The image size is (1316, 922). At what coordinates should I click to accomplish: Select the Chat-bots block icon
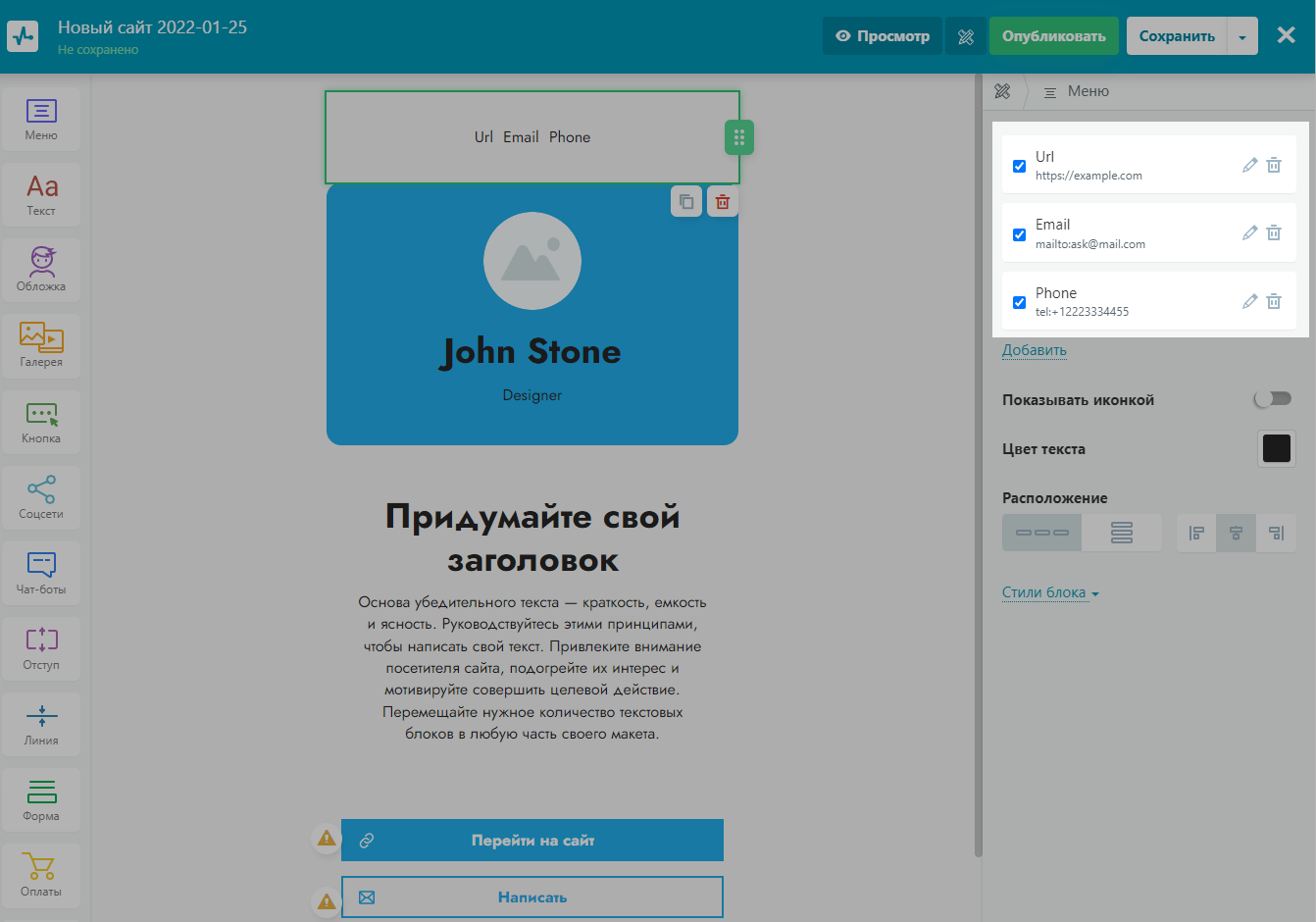[41, 573]
